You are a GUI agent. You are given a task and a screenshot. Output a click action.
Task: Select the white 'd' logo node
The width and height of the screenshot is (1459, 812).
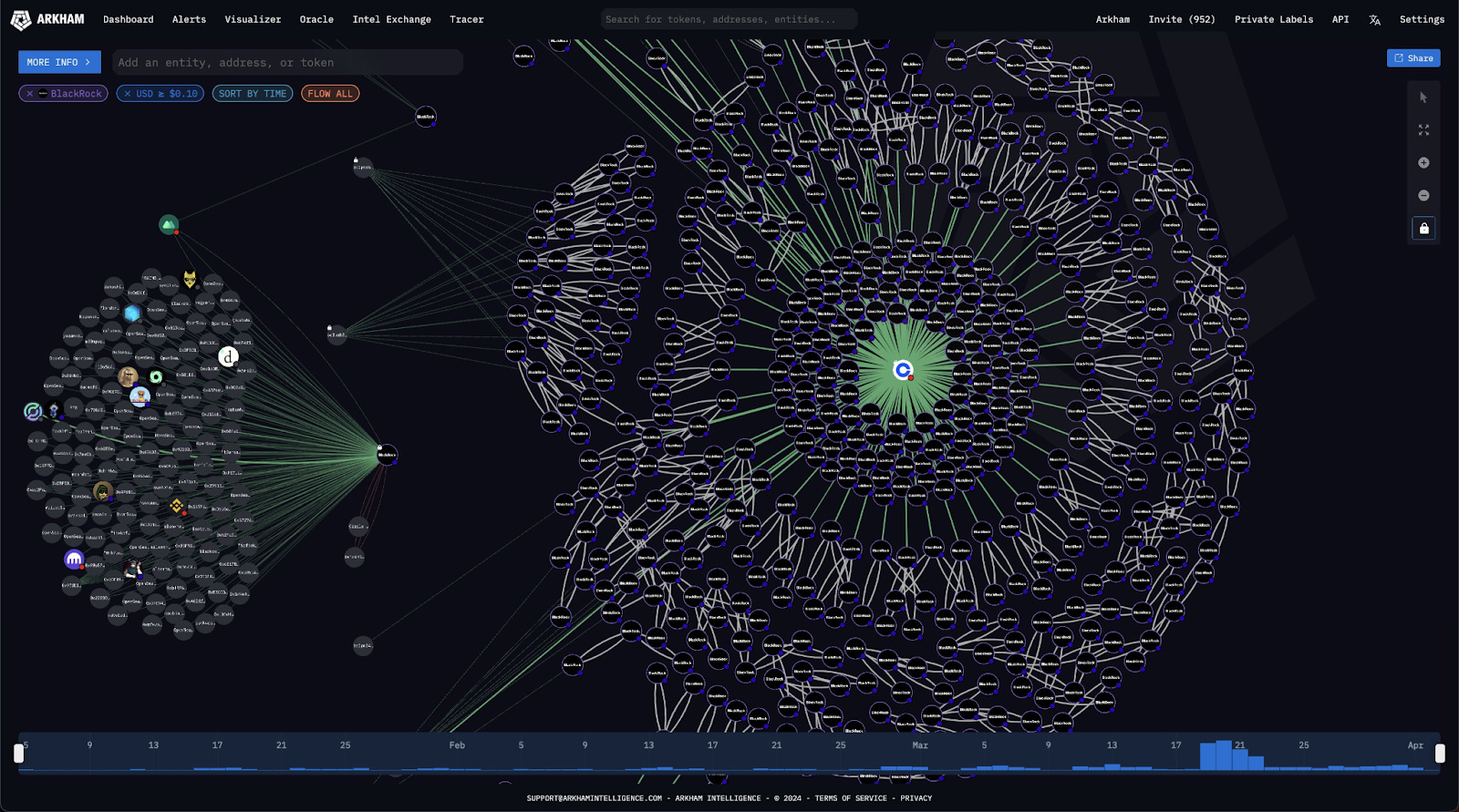tap(228, 357)
